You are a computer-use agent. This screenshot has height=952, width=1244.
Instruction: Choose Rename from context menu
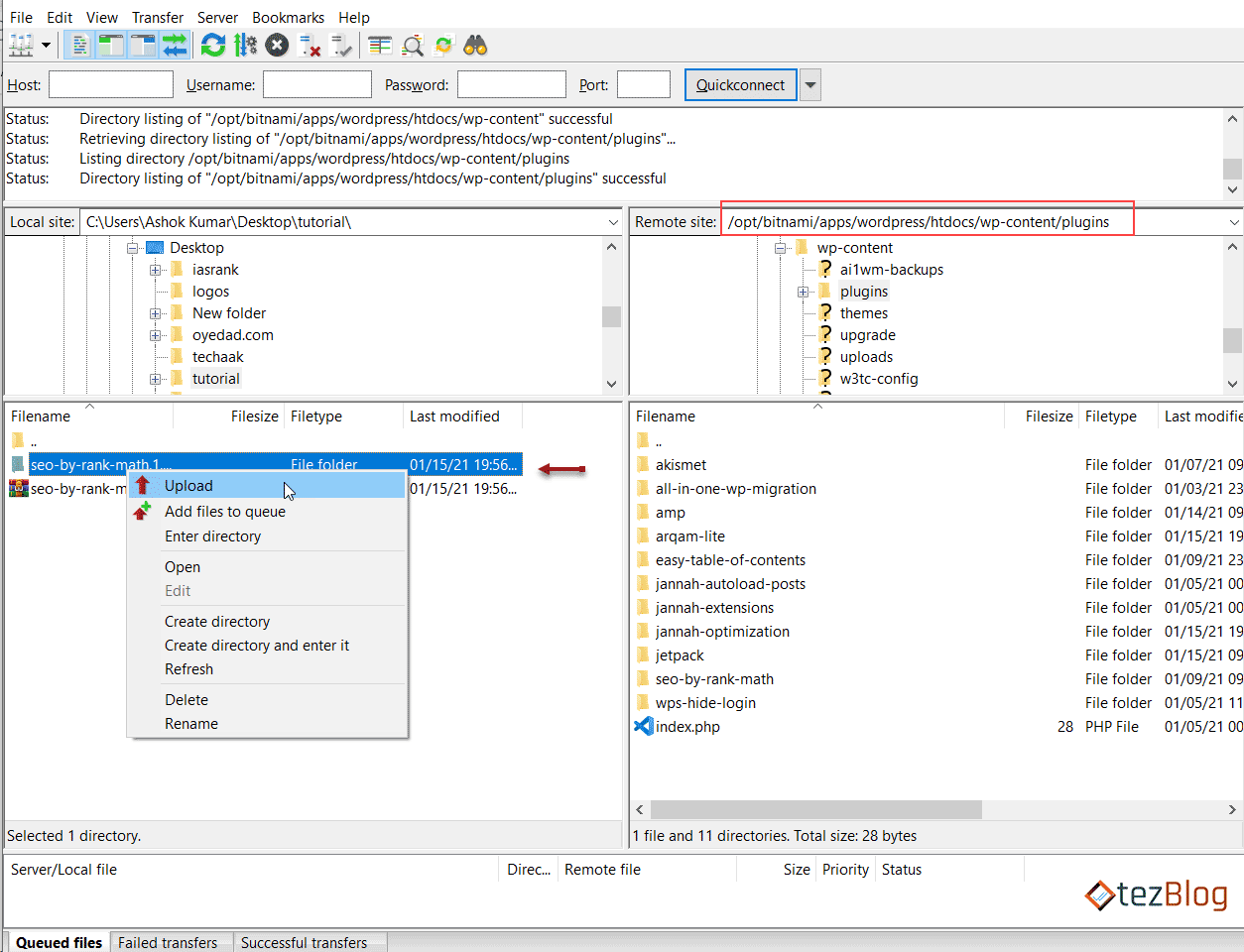click(267, 724)
